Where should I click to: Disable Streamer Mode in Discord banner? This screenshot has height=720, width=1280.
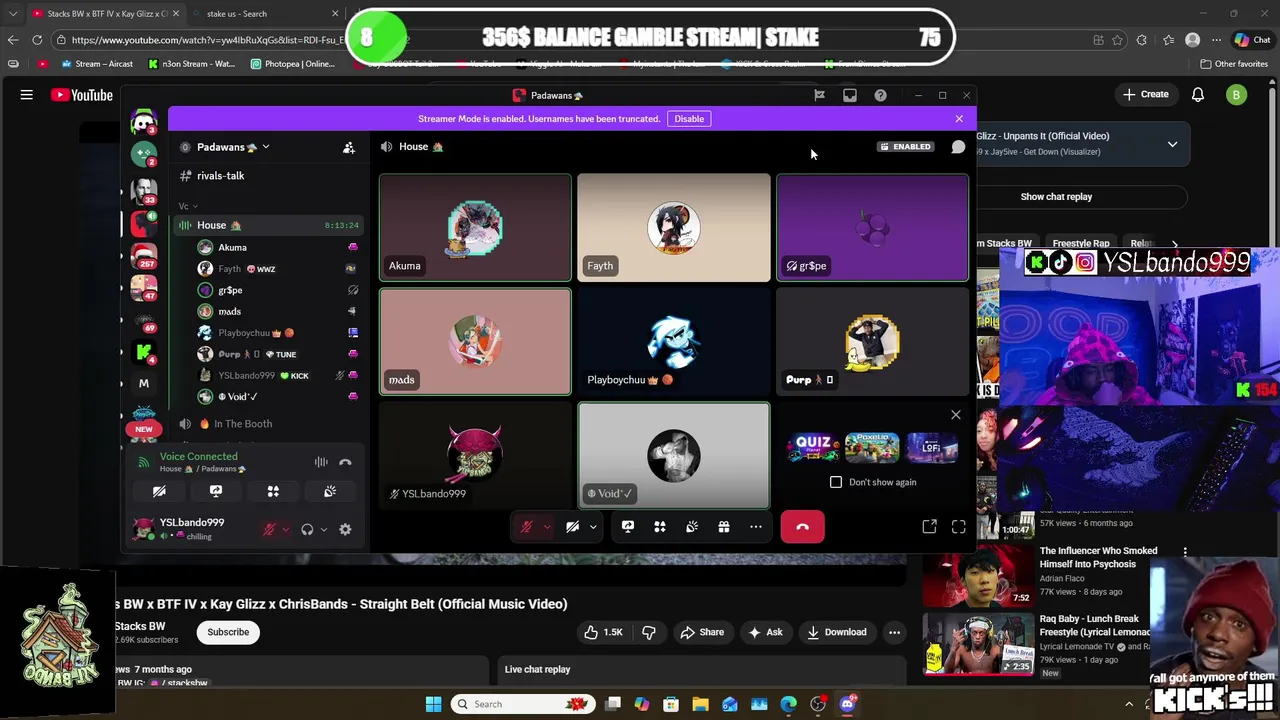689,119
